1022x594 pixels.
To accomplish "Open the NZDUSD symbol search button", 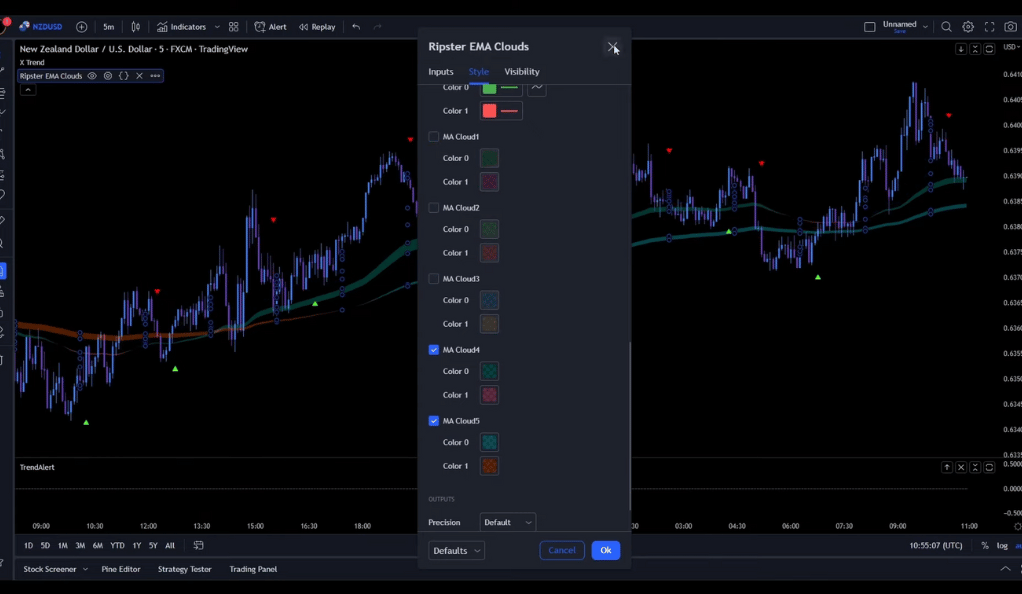I will (x=41, y=27).
